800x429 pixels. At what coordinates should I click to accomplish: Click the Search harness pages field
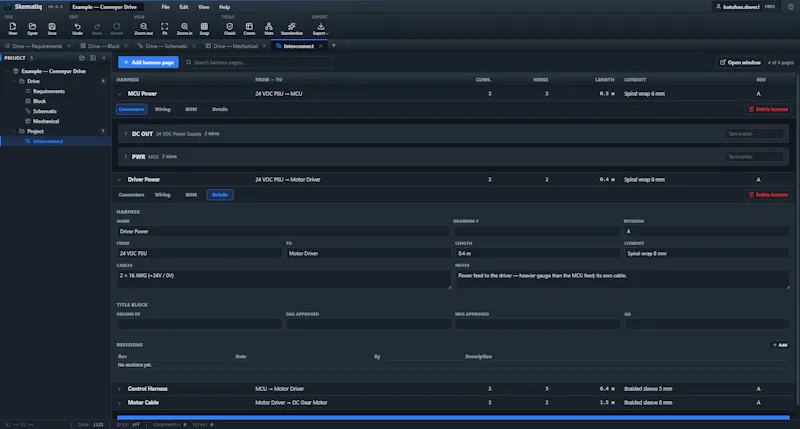(x=258, y=62)
